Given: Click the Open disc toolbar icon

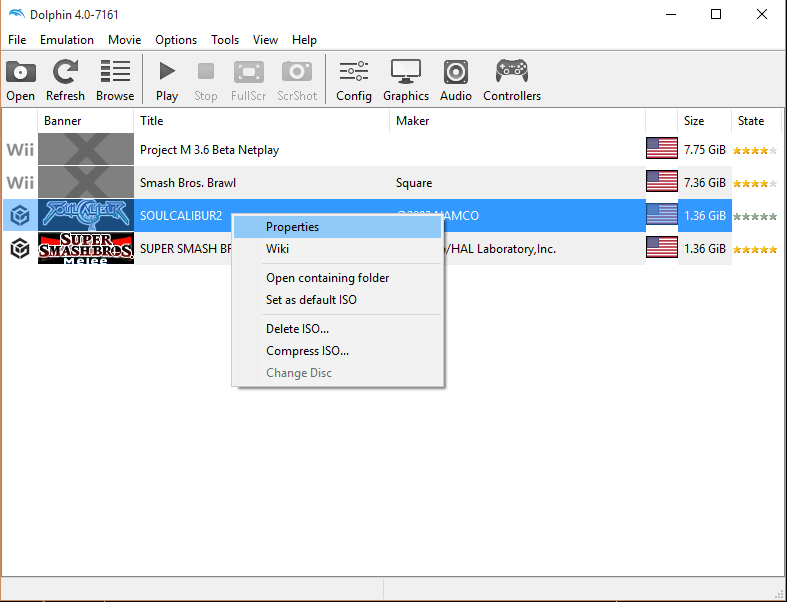Looking at the screenshot, I should click(21, 72).
